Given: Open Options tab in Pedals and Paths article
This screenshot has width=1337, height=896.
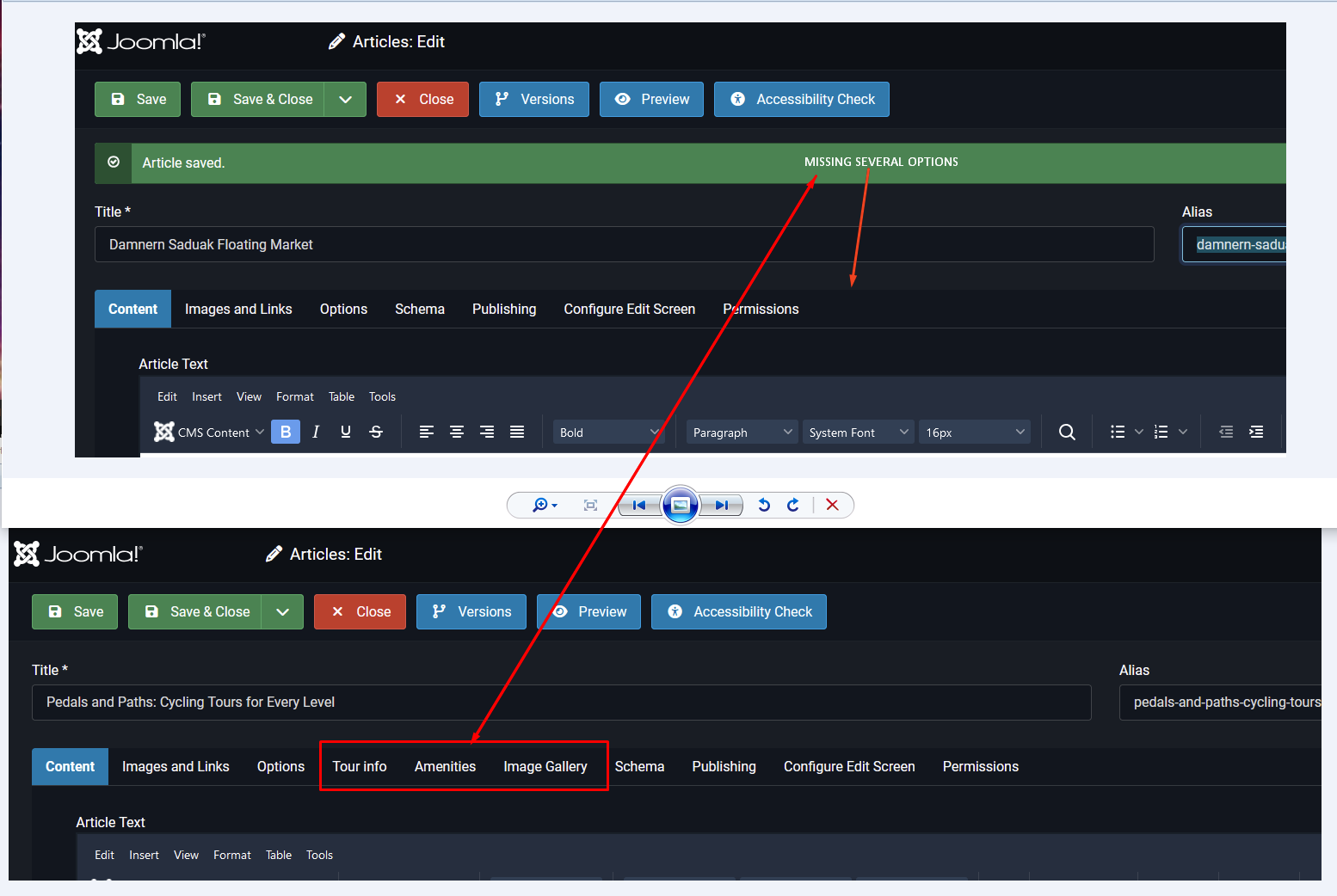Looking at the screenshot, I should click(x=280, y=766).
